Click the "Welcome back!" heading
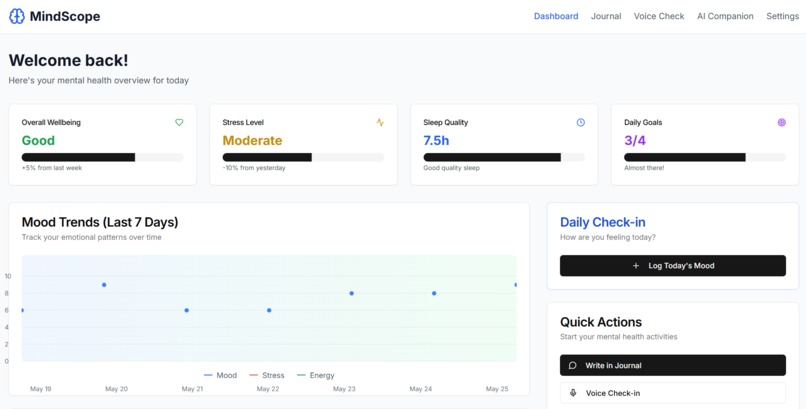The height and width of the screenshot is (409, 806). coord(68,60)
